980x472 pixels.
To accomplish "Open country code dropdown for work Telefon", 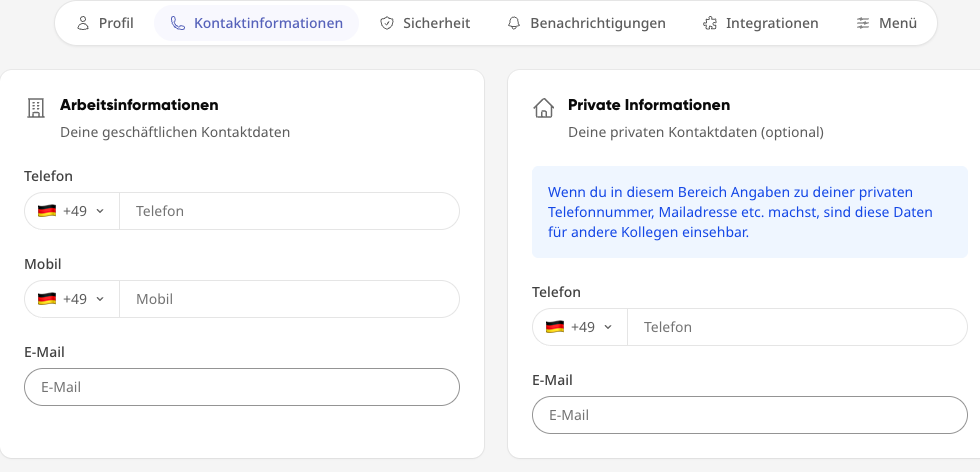I will point(72,211).
